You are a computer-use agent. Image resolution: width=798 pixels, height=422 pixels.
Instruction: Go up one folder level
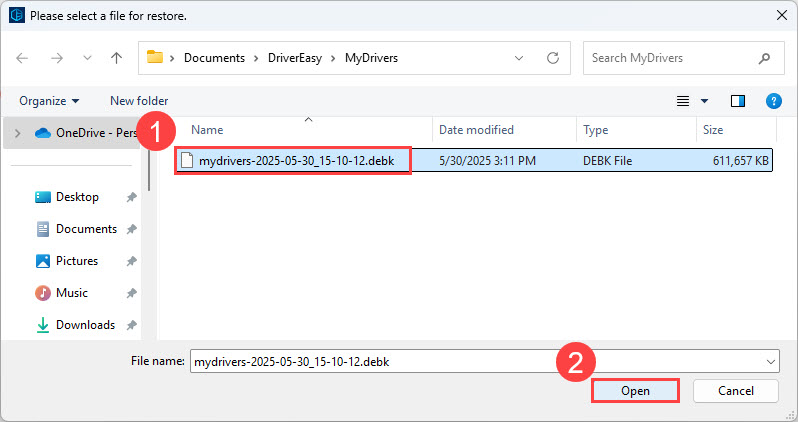click(117, 58)
